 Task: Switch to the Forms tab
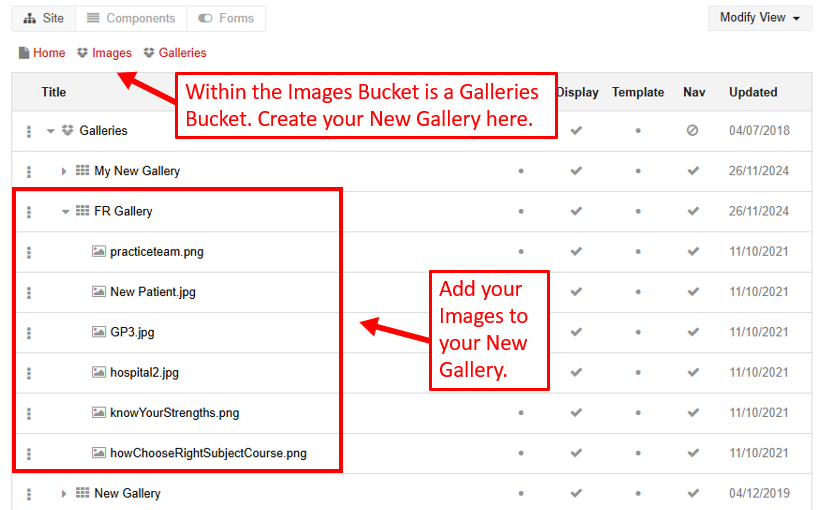point(226,18)
